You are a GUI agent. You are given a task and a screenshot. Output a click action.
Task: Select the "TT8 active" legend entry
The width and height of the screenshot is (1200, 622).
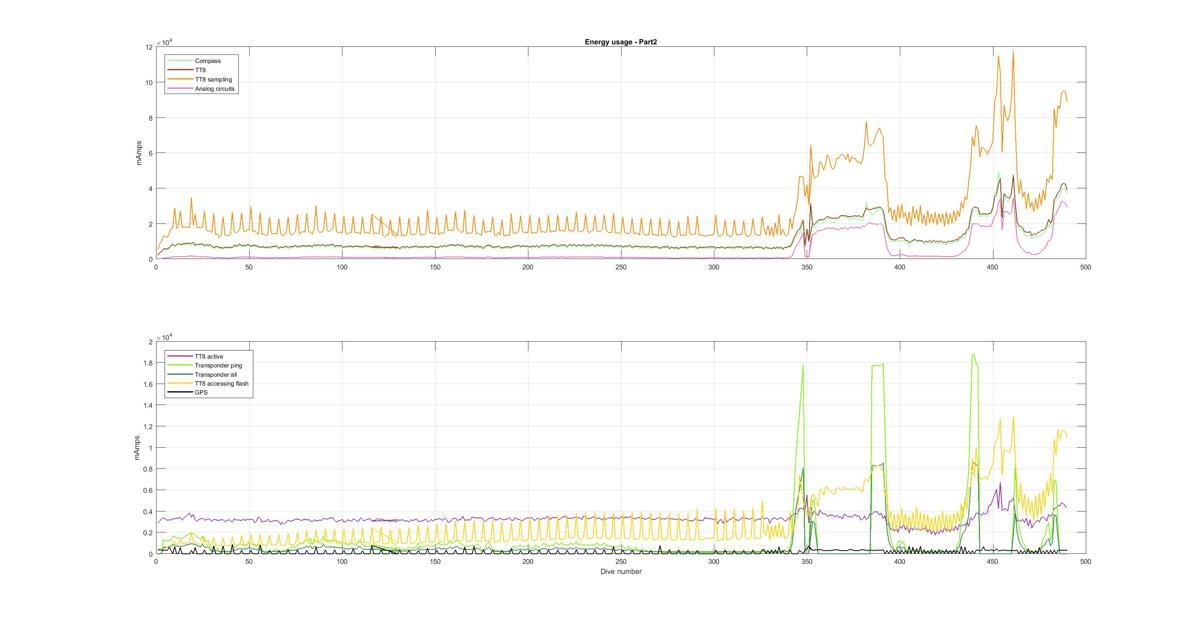210,356
